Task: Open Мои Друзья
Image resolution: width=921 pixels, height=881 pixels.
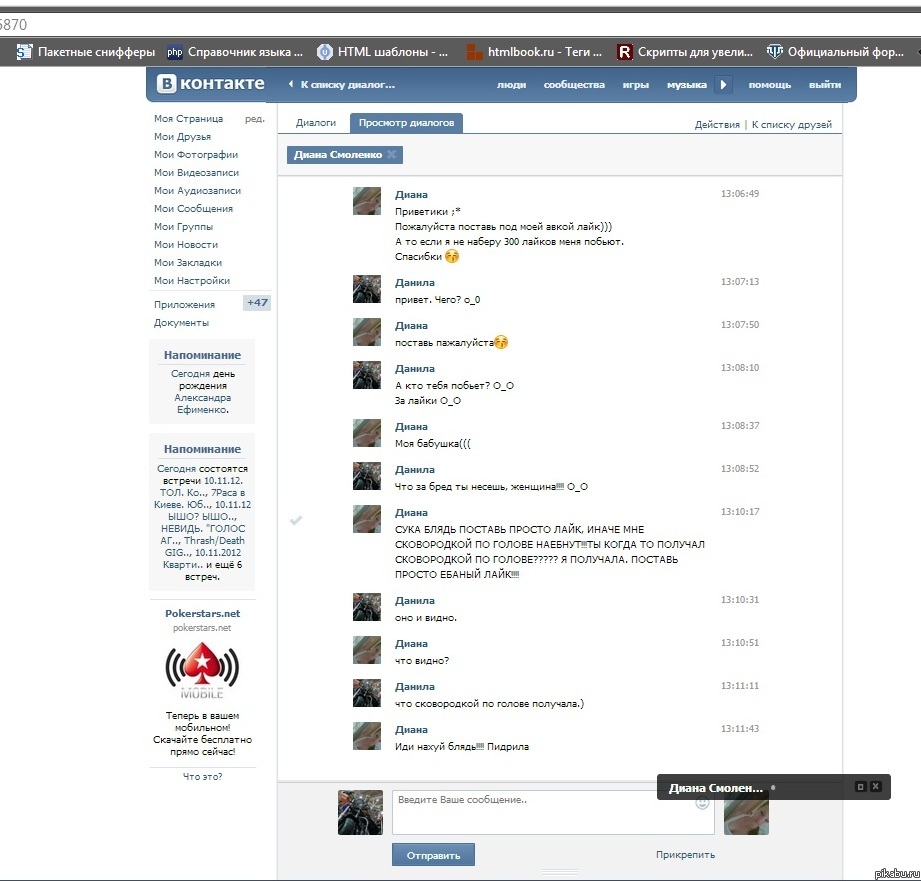Action: (x=183, y=137)
